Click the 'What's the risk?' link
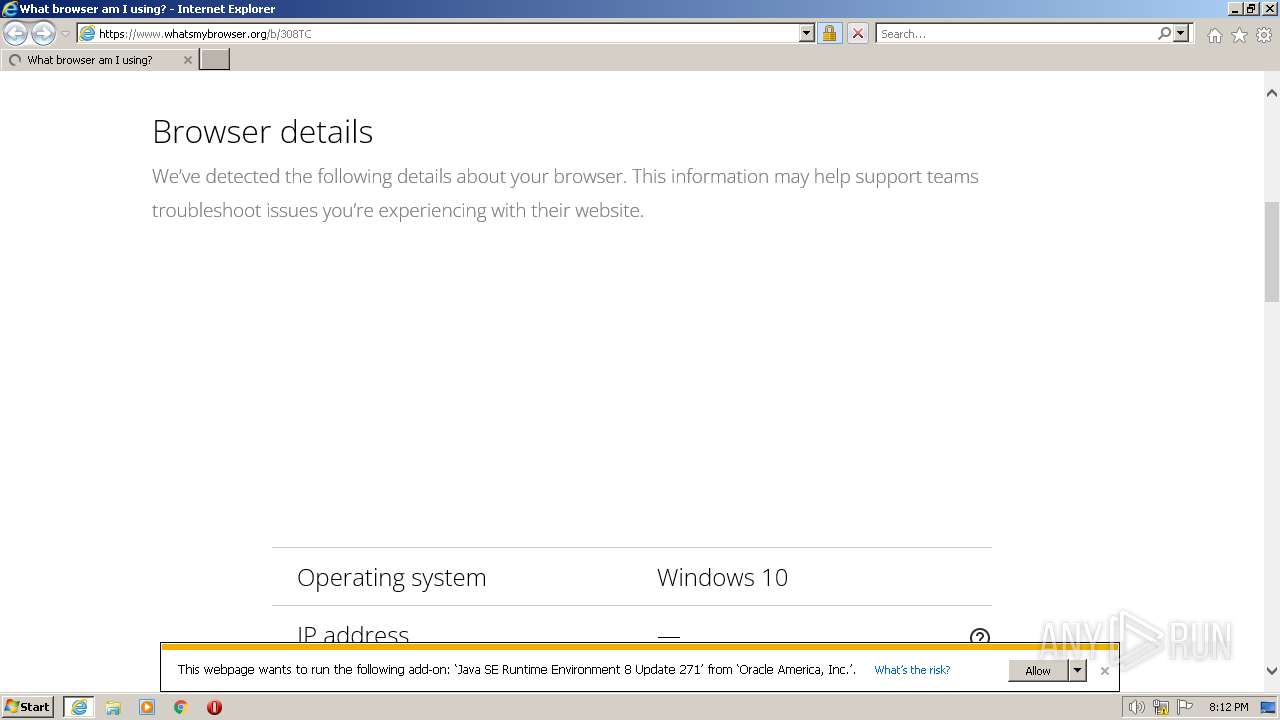The image size is (1280, 720). (912, 670)
